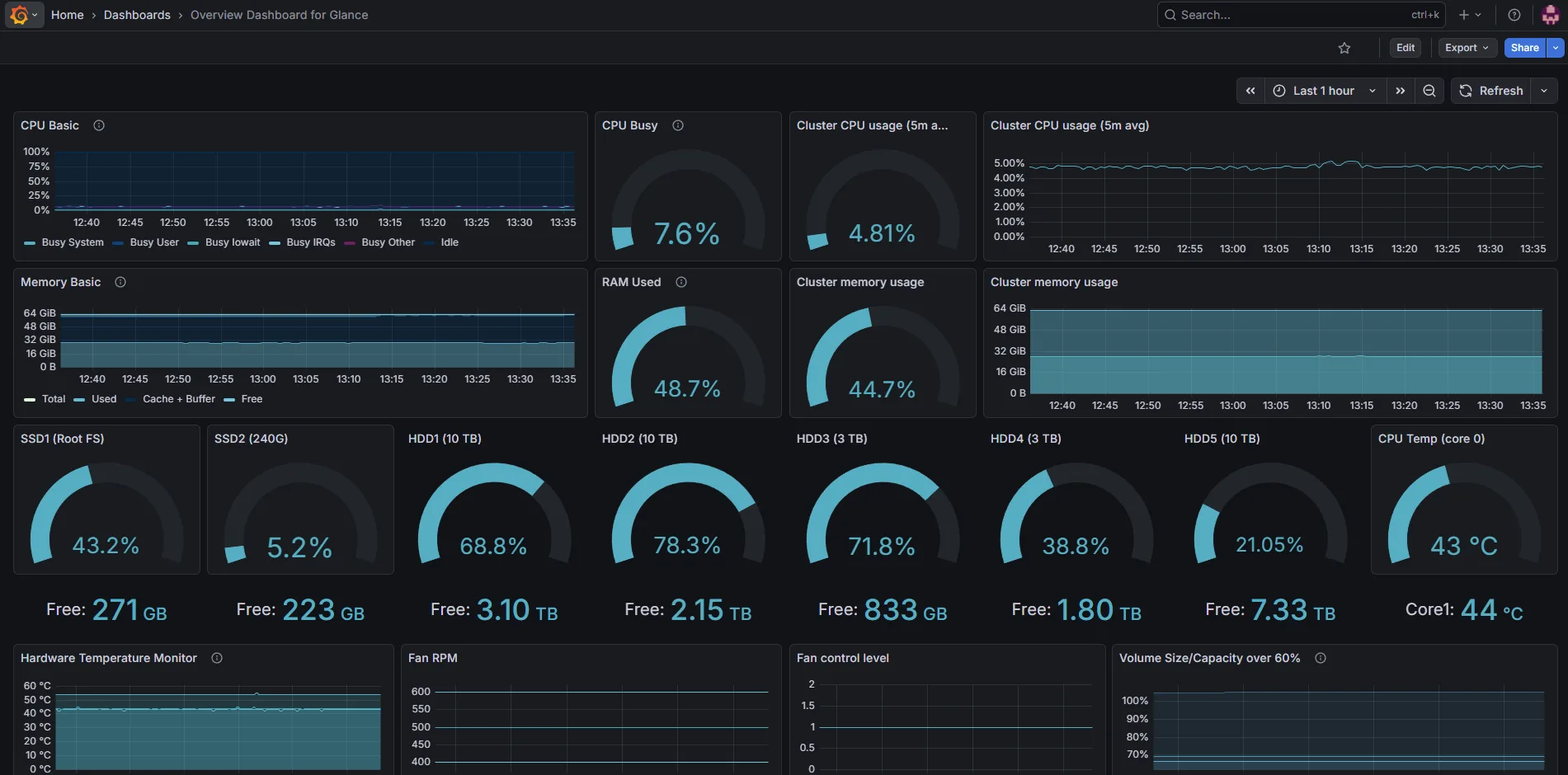This screenshot has width=1568, height=775.
Task: Go to Dashboards breadcrumb
Action: [x=137, y=15]
